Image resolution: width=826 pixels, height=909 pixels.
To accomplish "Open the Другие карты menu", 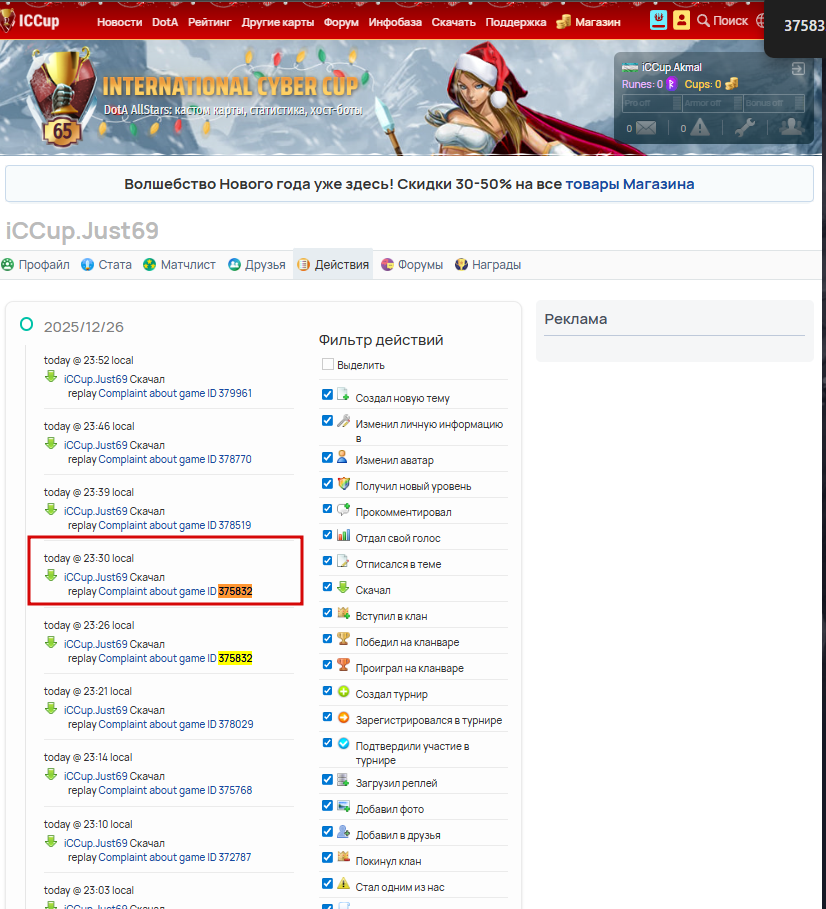I will (278, 22).
